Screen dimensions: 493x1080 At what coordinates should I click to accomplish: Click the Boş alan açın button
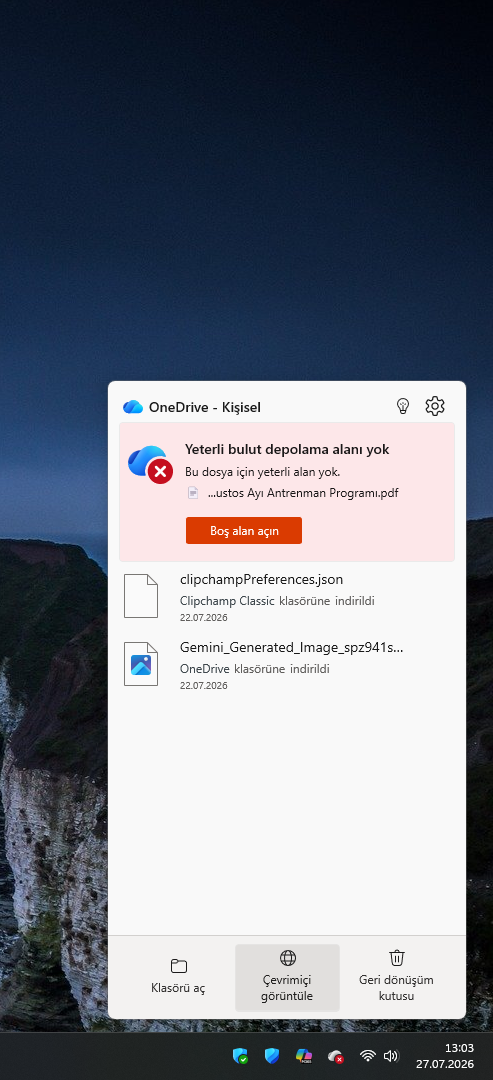[244, 530]
